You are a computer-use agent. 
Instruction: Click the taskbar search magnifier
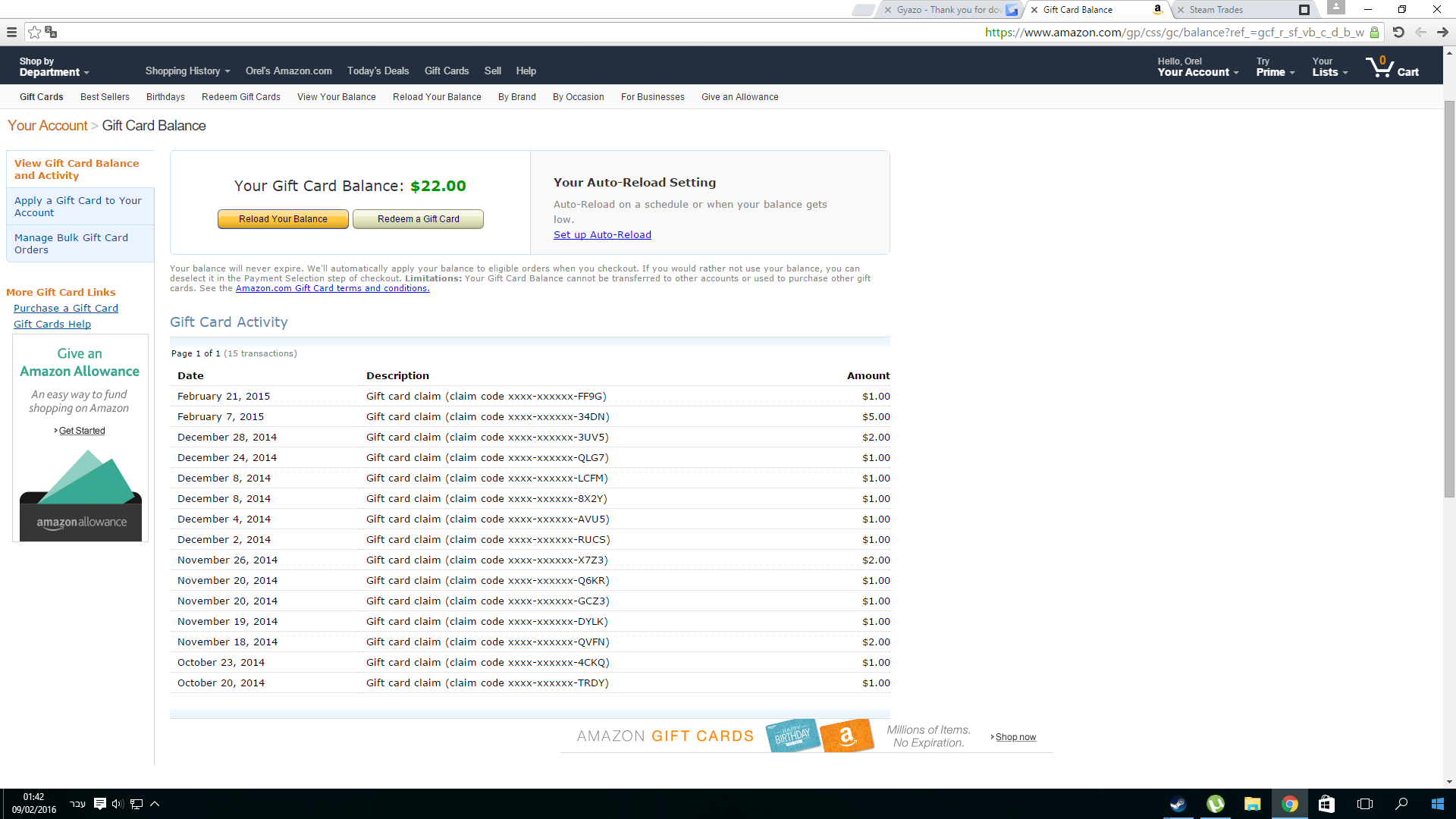[1401, 804]
